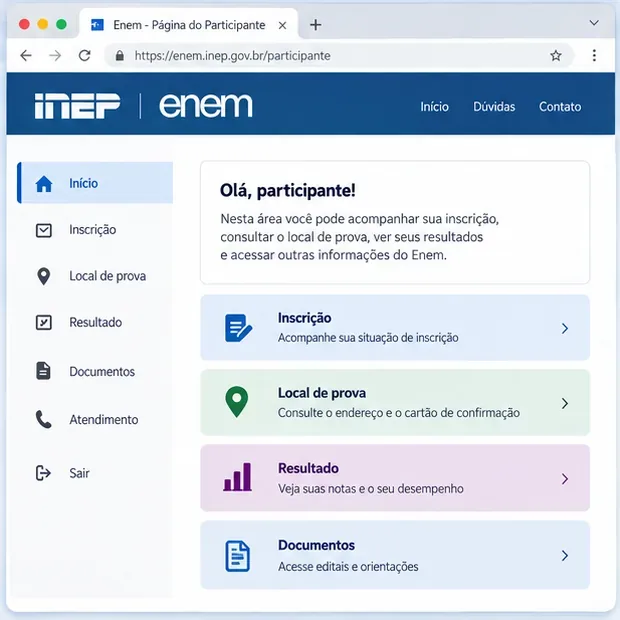Open the Local de prova card title
This screenshot has height=620, width=620.
point(322,393)
